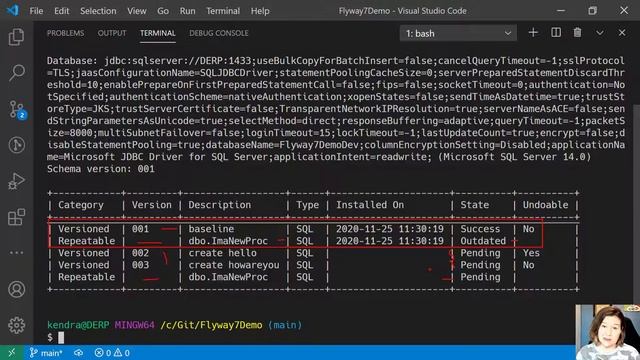Screen dimensions: 640x360
Task: Click the 'Outdated' state cell
Action: click(x=483, y=241)
